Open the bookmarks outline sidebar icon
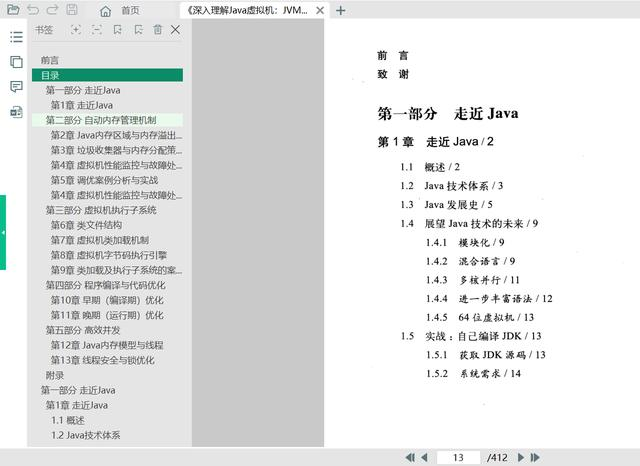The width and height of the screenshot is (640, 466). 16,37
